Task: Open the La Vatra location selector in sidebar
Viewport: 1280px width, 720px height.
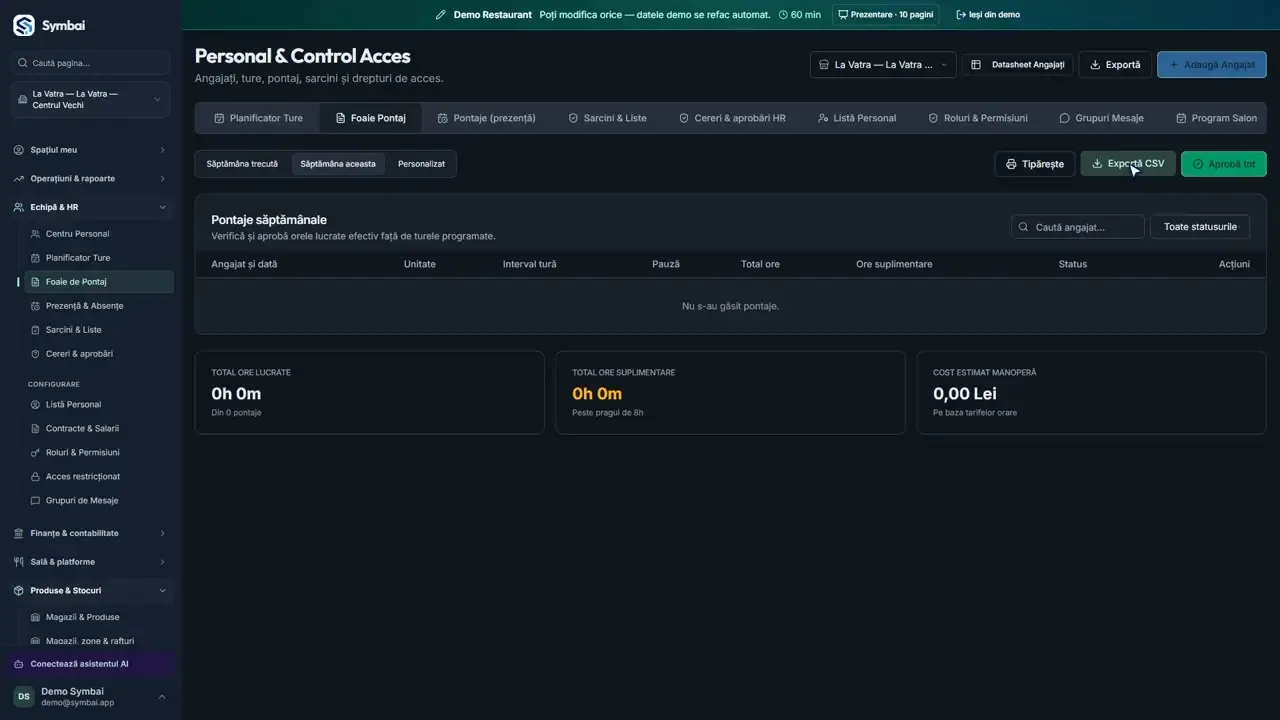Action: tap(90, 100)
